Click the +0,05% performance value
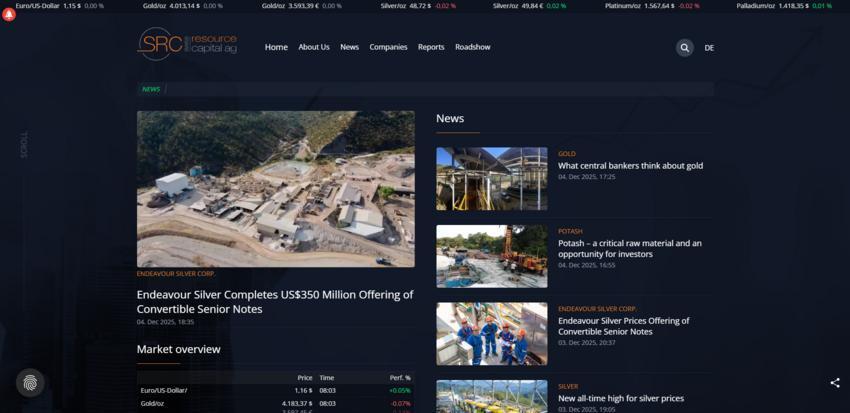Viewport: 850px width, 413px height. [400, 390]
